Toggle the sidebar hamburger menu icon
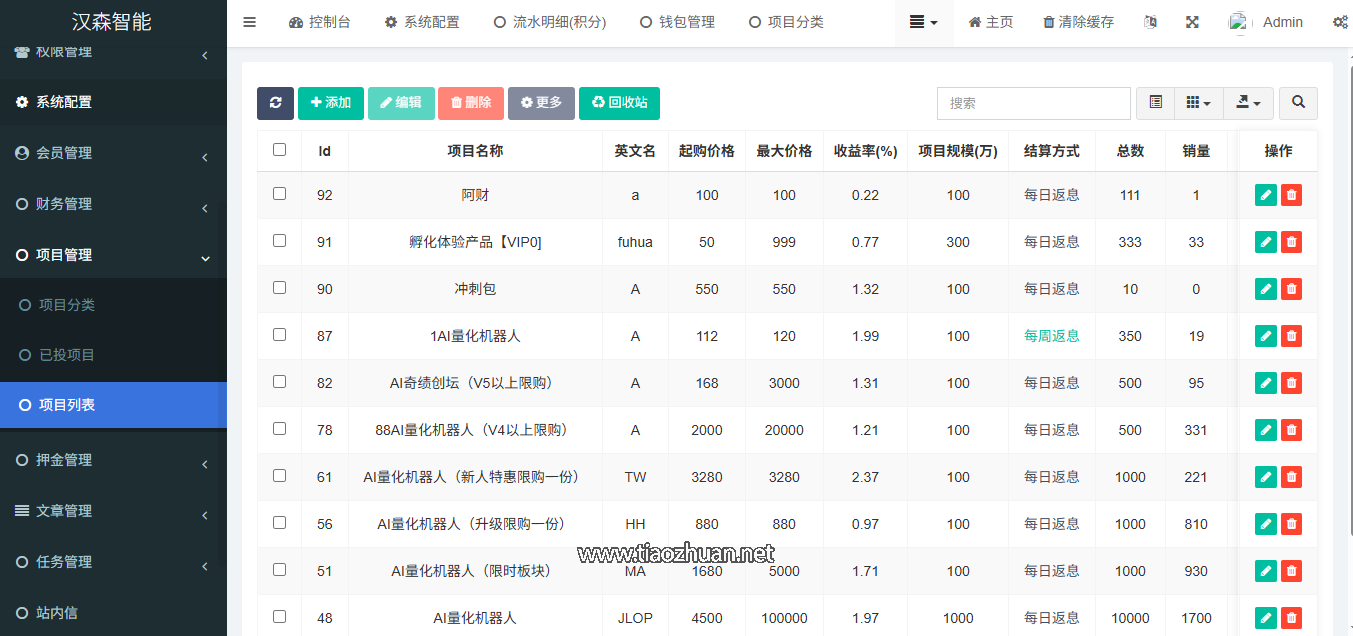This screenshot has width=1353, height=636. (x=250, y=22)
